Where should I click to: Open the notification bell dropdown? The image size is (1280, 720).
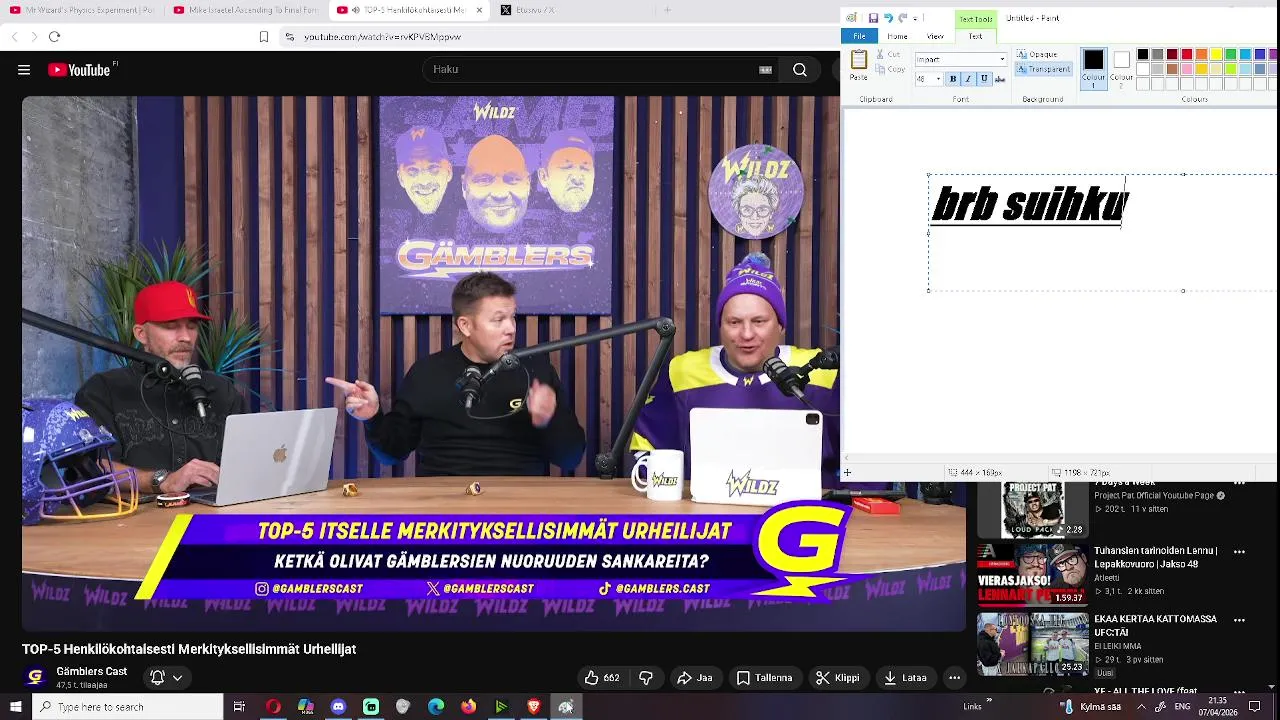(166, 677)
